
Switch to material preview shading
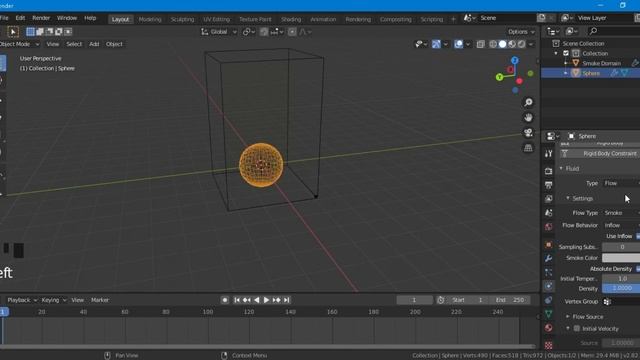512,44
